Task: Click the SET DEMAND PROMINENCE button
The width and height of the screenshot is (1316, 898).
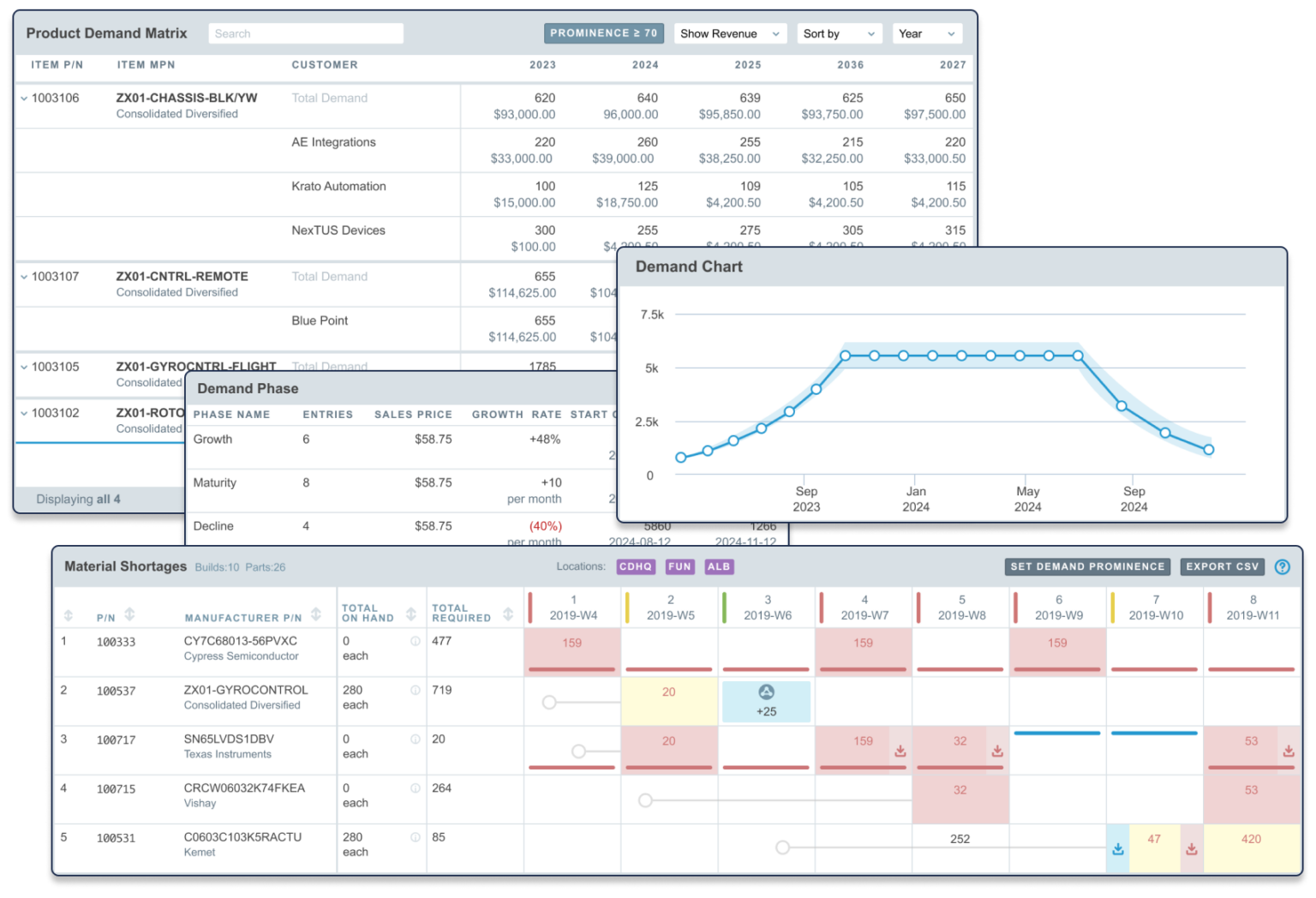Action: (1088, 566)
